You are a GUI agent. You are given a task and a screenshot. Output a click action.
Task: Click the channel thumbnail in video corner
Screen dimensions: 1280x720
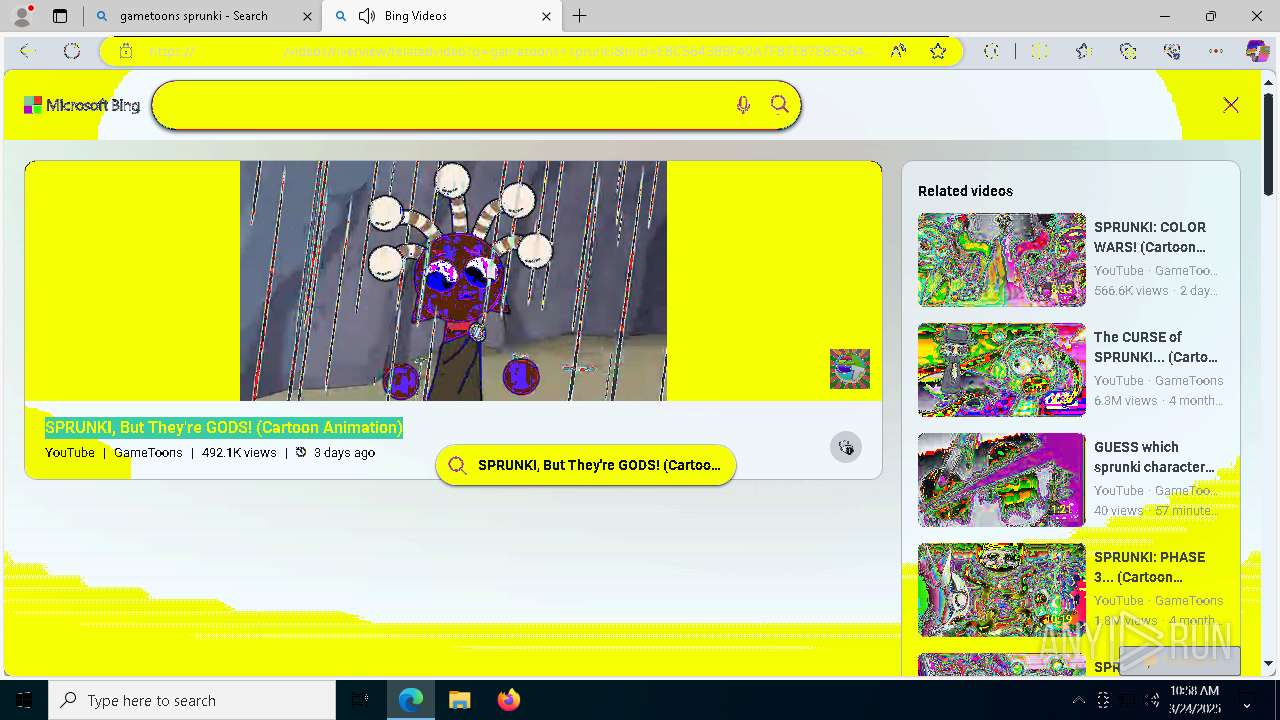(x=850, y=369)
